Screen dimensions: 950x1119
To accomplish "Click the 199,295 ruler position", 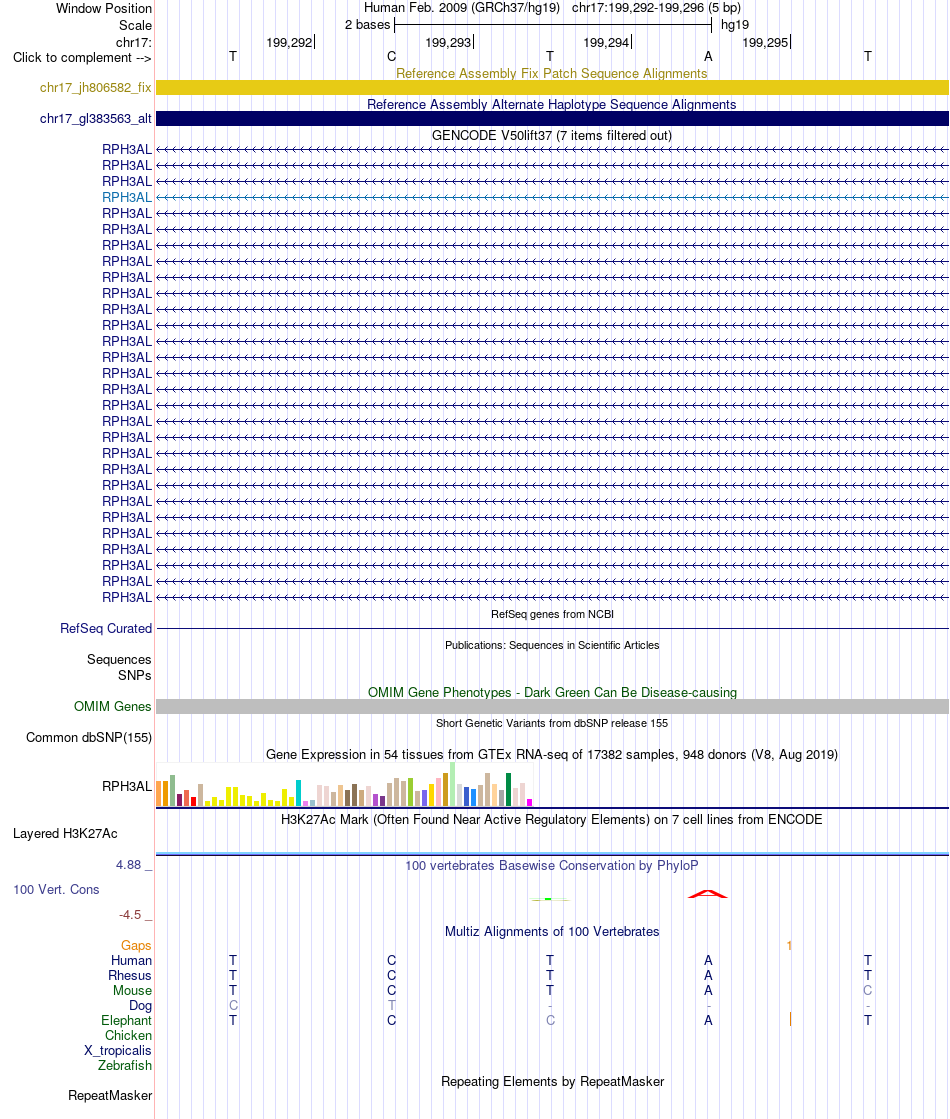I will pyautogui.click(x=765, y=43).
